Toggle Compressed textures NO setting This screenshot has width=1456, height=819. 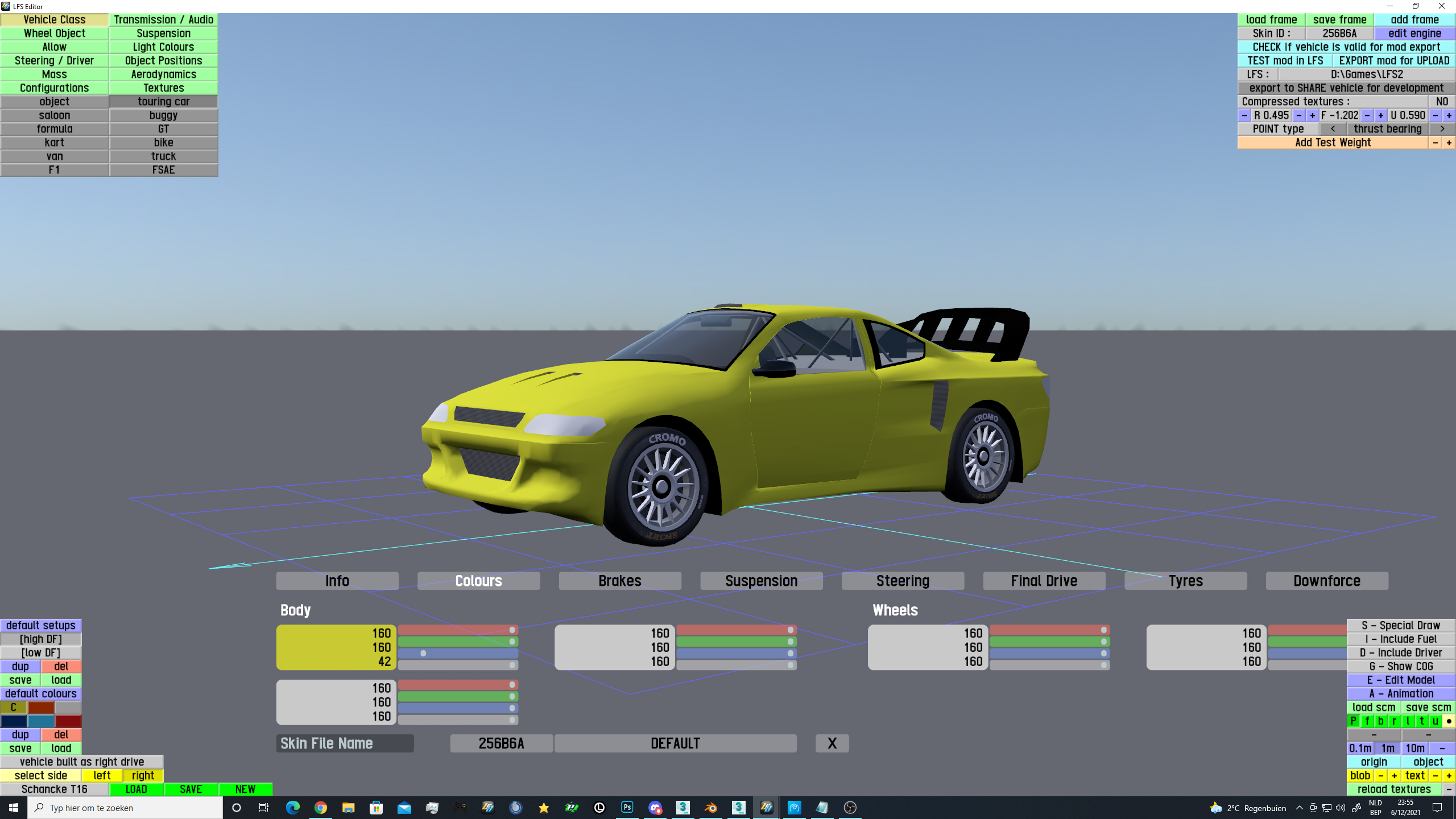coord(1441,102)
